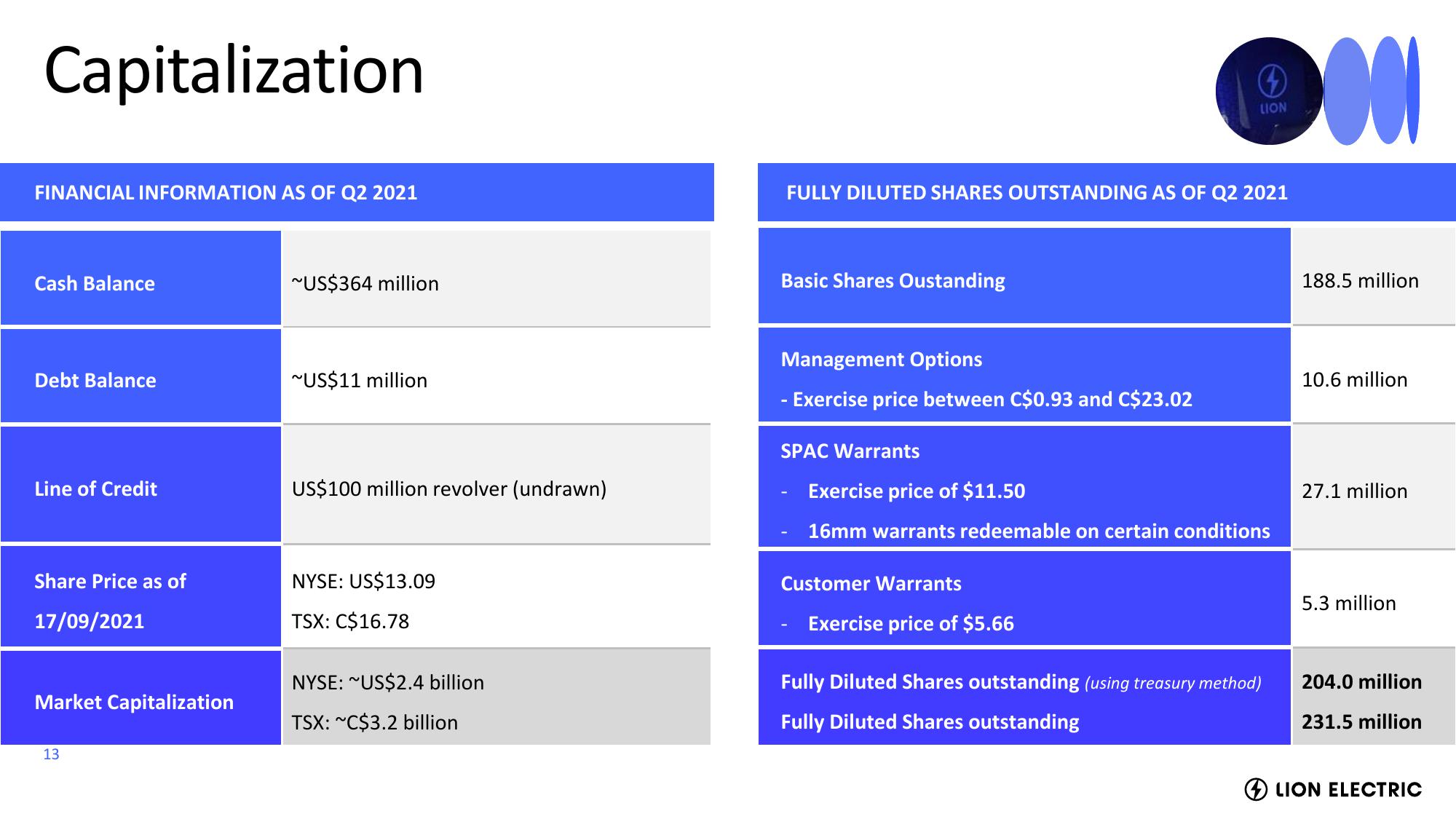The width and height of the screenshot is (1456, 819).
Task: Click the 27.1 million value
Action: click(1354, 491)
